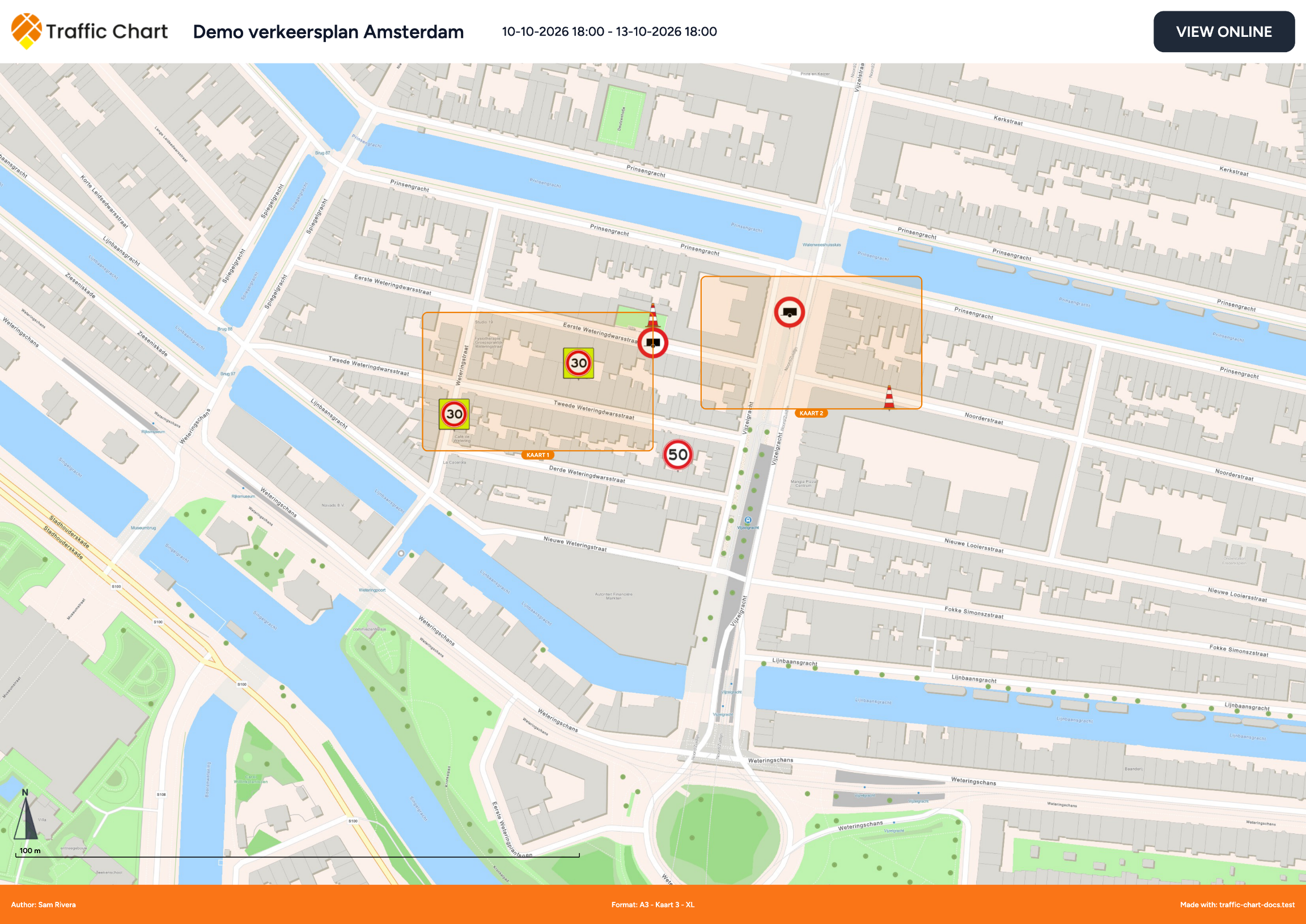Click the Derde Weteringdwarsstraat street label
The width and height of the screenshot is (1306, 924).
[587, 474]
